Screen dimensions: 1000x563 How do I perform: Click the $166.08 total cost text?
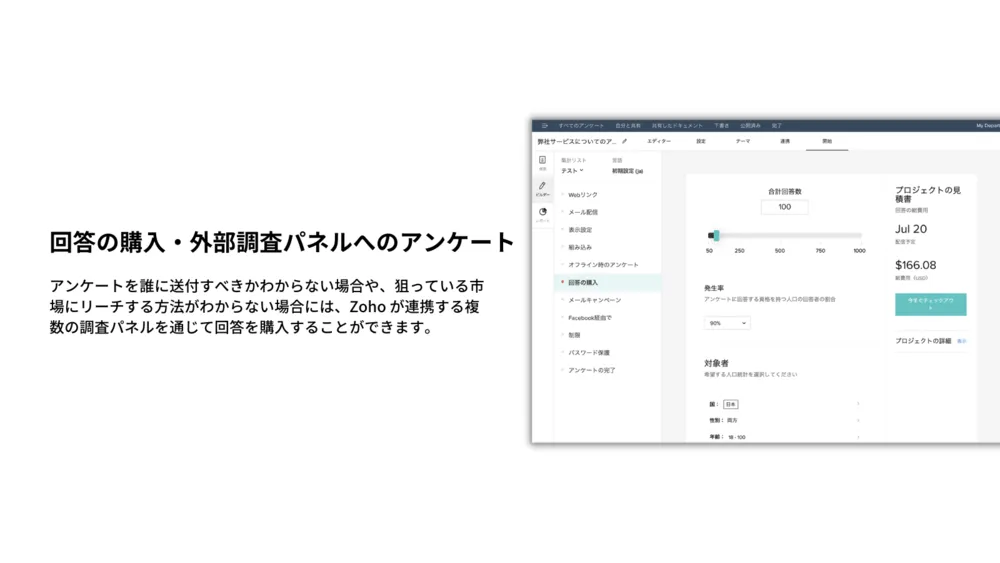(915, 265)
